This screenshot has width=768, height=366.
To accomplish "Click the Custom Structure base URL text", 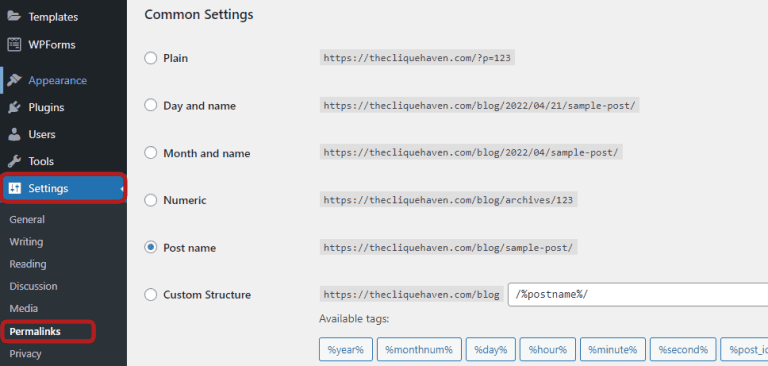I will [x=411, y=294].
